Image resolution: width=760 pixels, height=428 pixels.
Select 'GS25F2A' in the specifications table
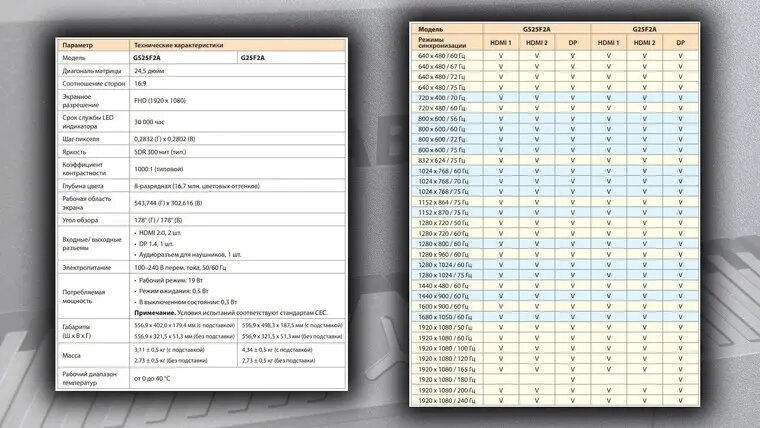click(147, 58)
